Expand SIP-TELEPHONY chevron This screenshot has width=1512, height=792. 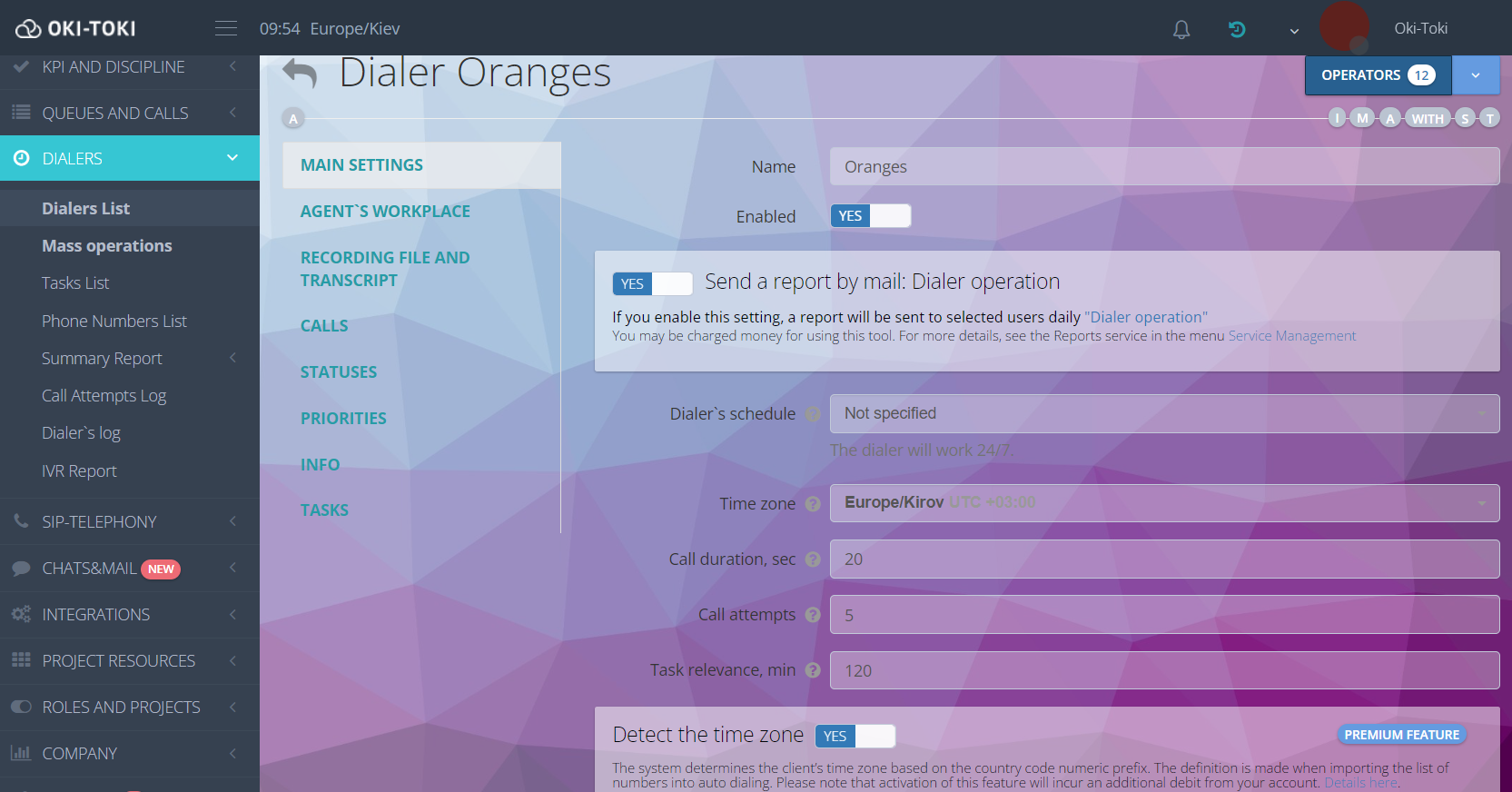(232, 521)
